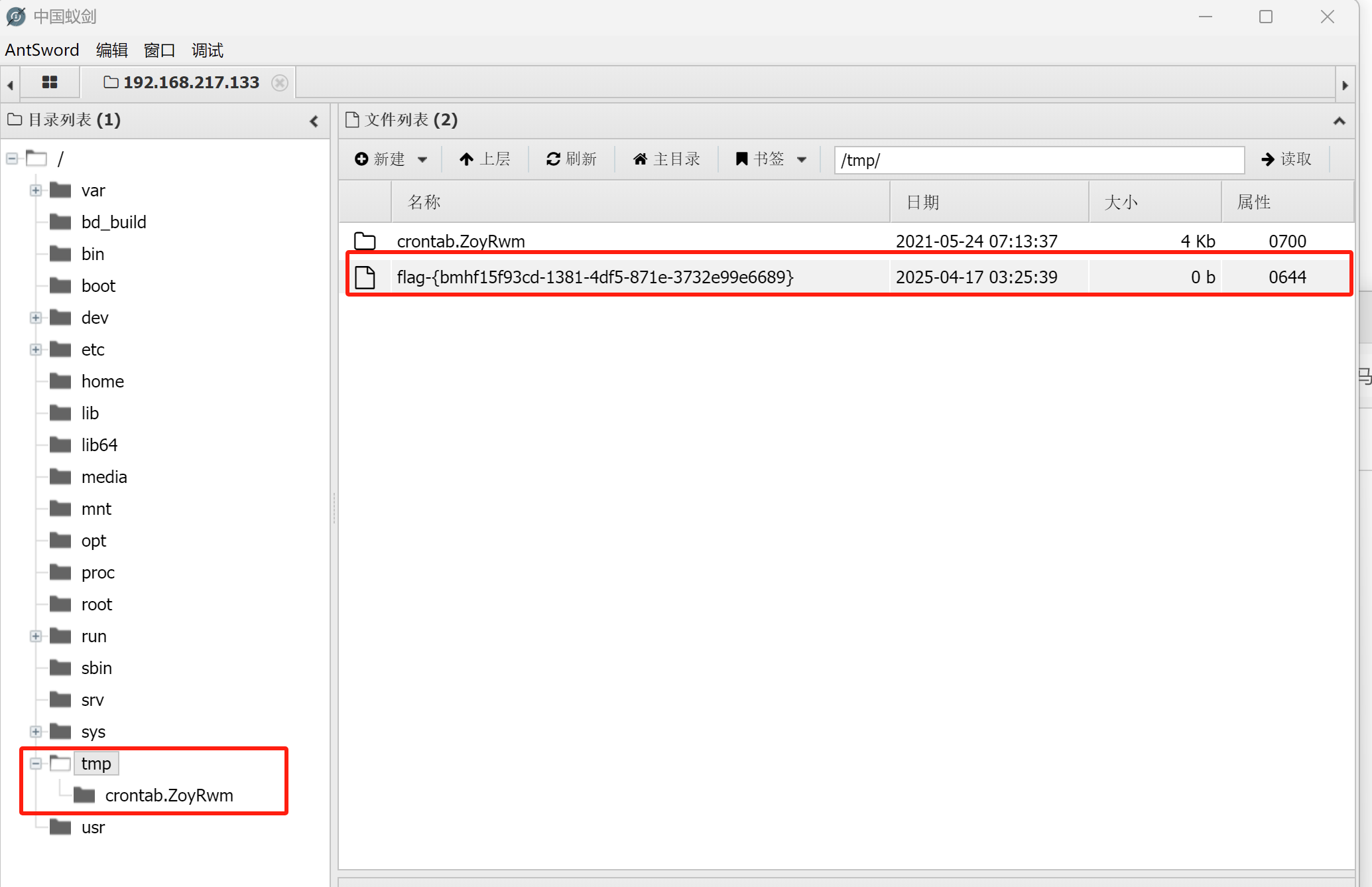Open the new (新建) dropdown menu

tap(391, 159)
